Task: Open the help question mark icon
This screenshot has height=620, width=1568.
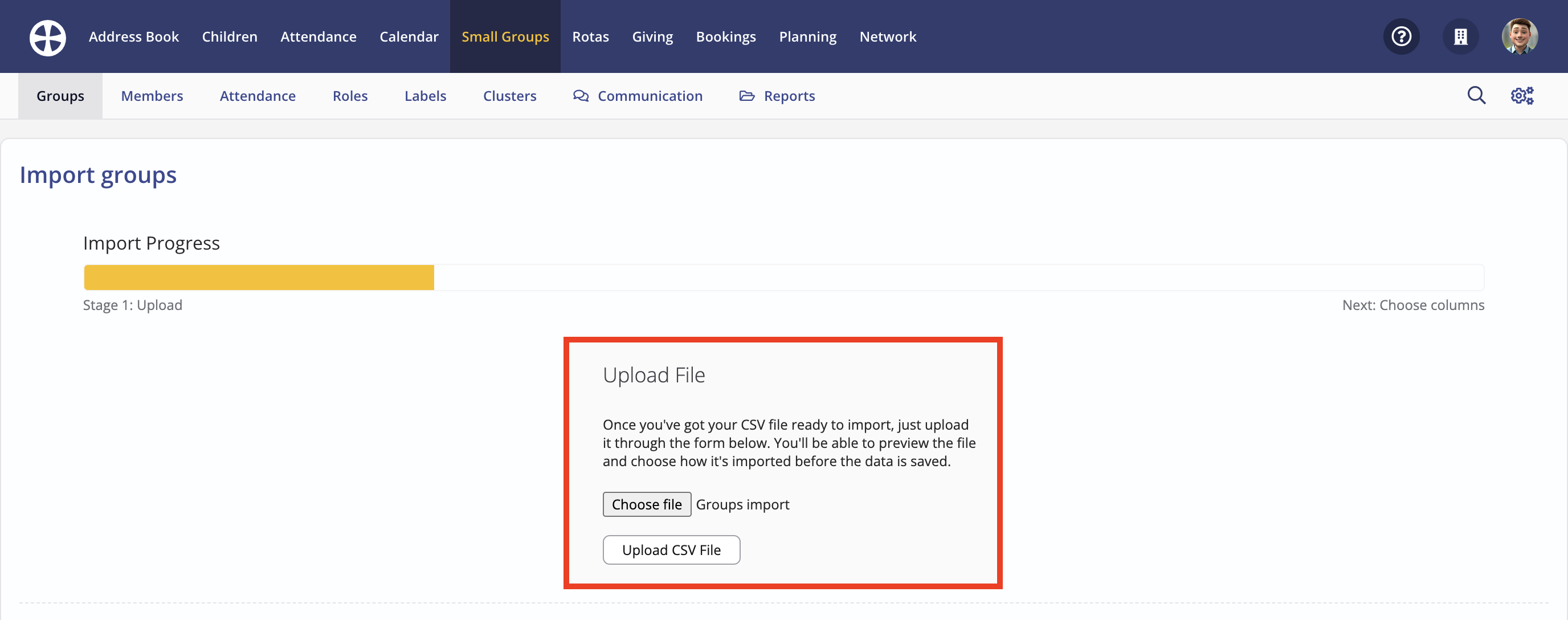Action: pos(1401,36)
